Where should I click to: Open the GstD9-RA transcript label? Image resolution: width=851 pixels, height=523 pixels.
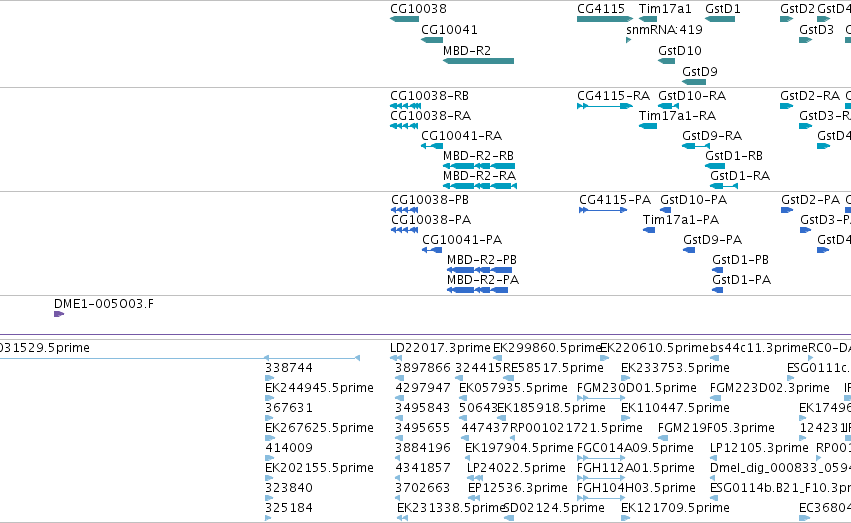click(x=712, y=136)
